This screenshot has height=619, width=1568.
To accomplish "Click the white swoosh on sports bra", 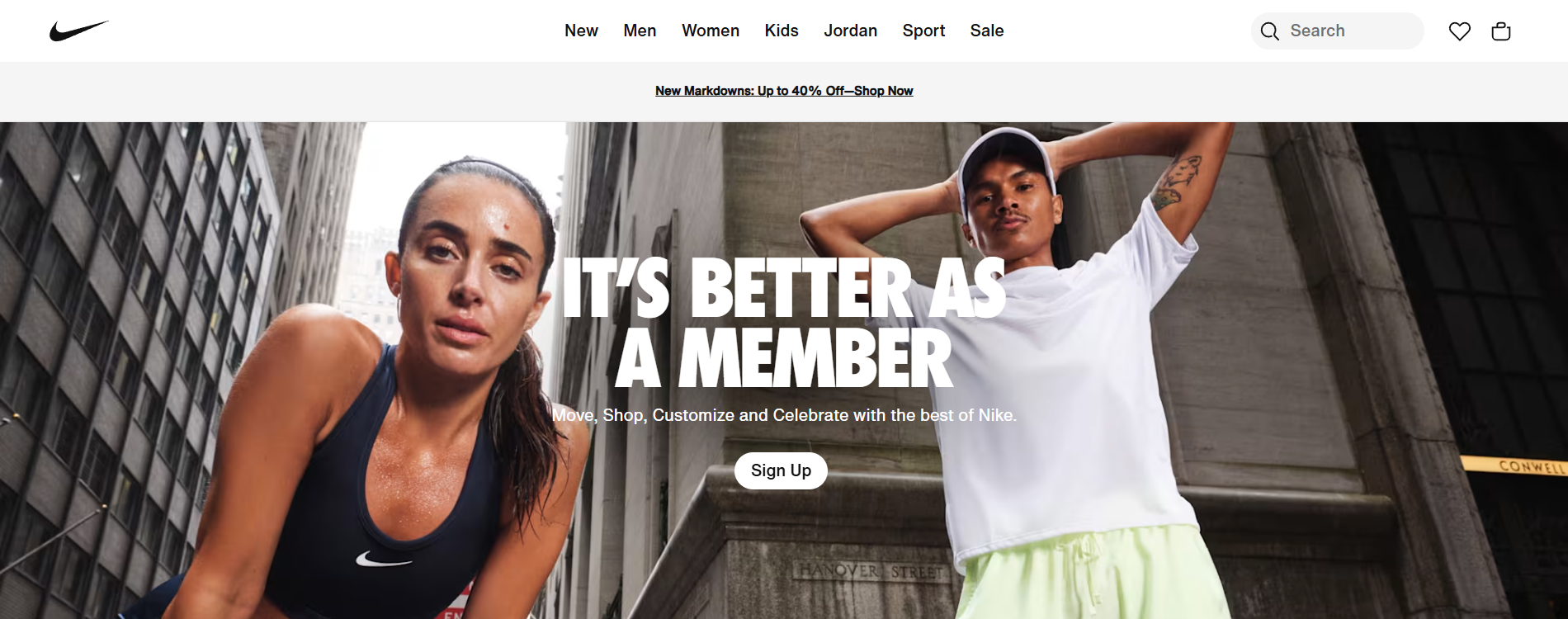I will [x=383, y=560].
